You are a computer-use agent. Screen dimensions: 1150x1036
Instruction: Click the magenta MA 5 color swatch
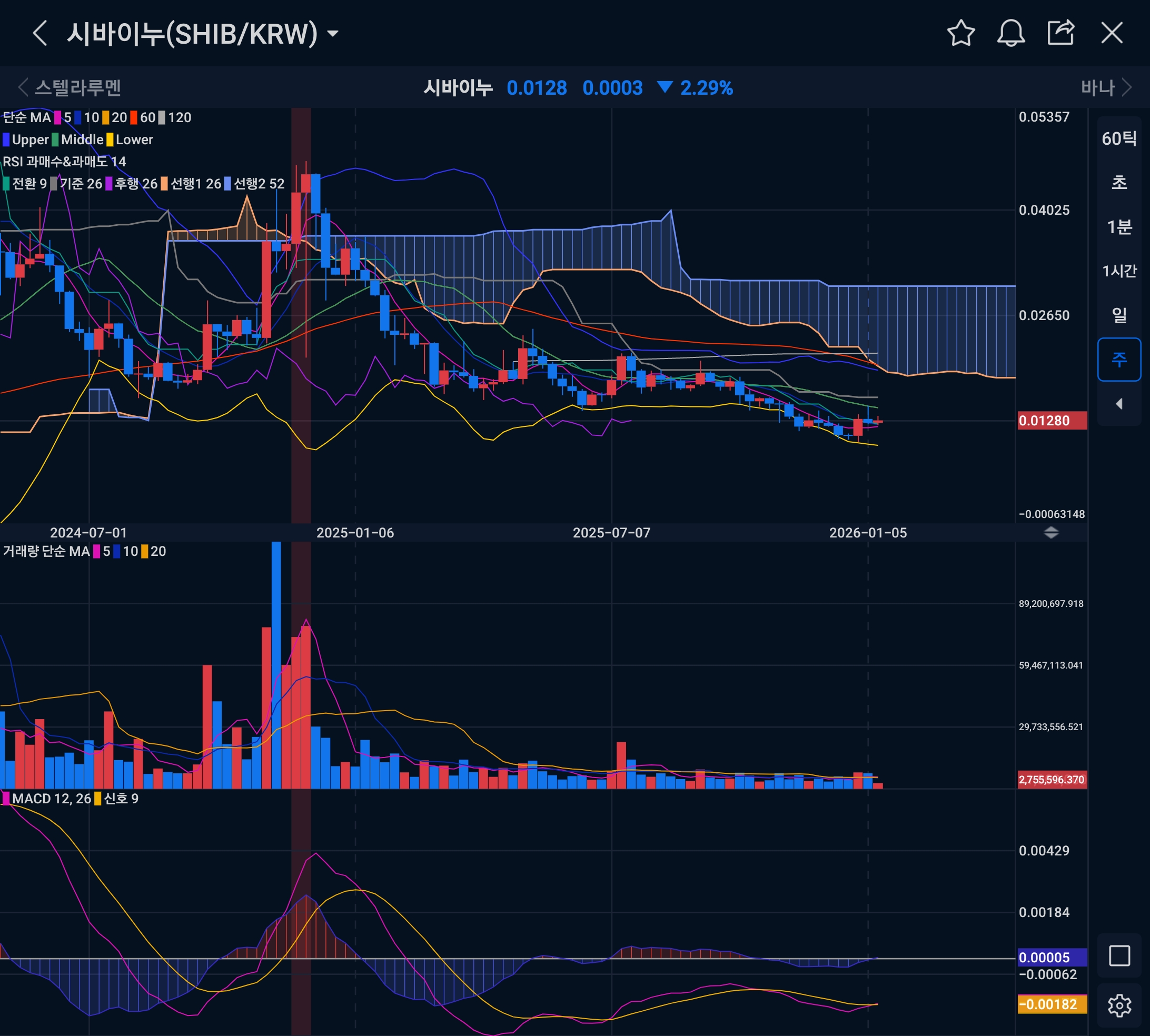pos(57,118)
